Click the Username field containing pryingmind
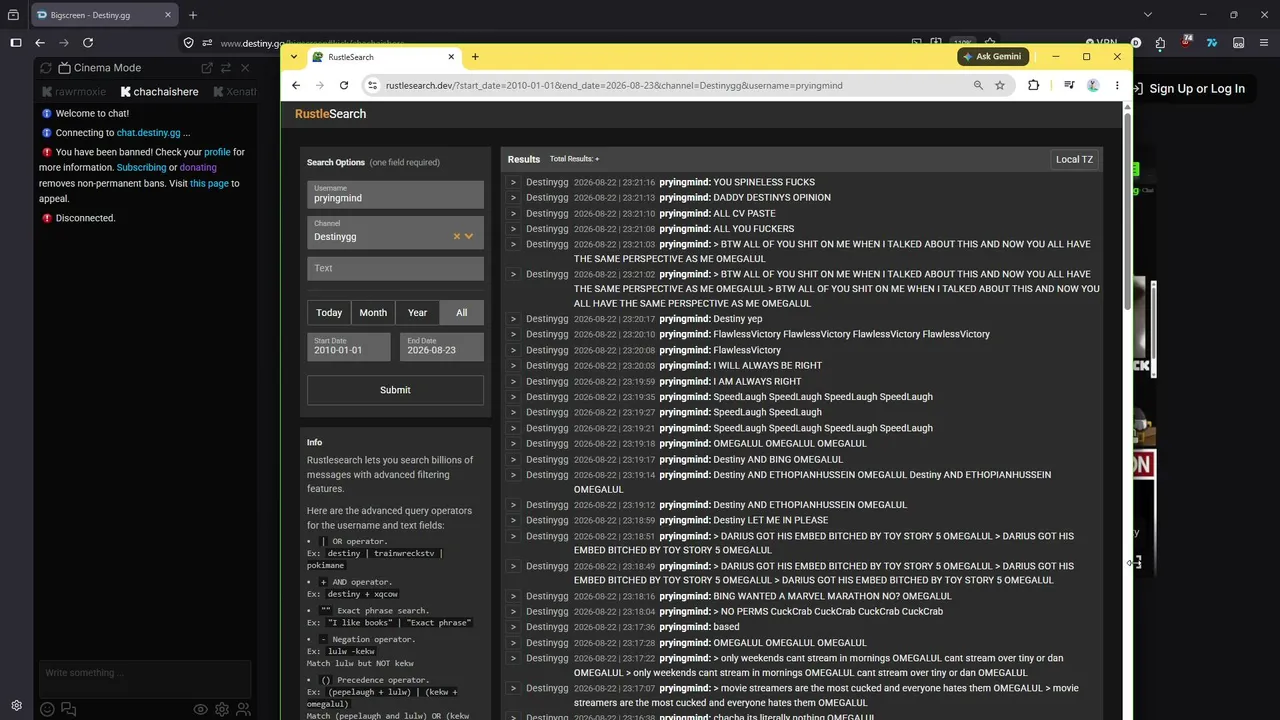The image size is (1280, 720). pyautogui.click(x=395, y=194)
